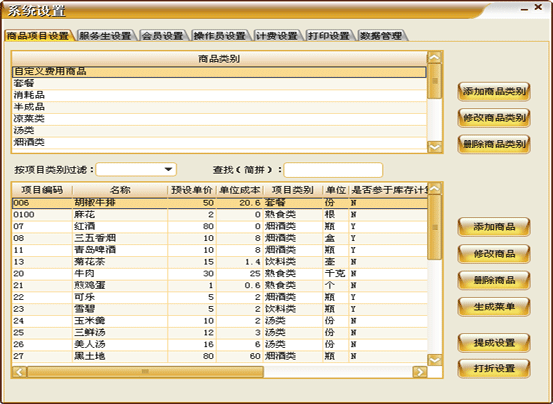Click the category list scroll-up arrow
553x404 pixels.
434,57
